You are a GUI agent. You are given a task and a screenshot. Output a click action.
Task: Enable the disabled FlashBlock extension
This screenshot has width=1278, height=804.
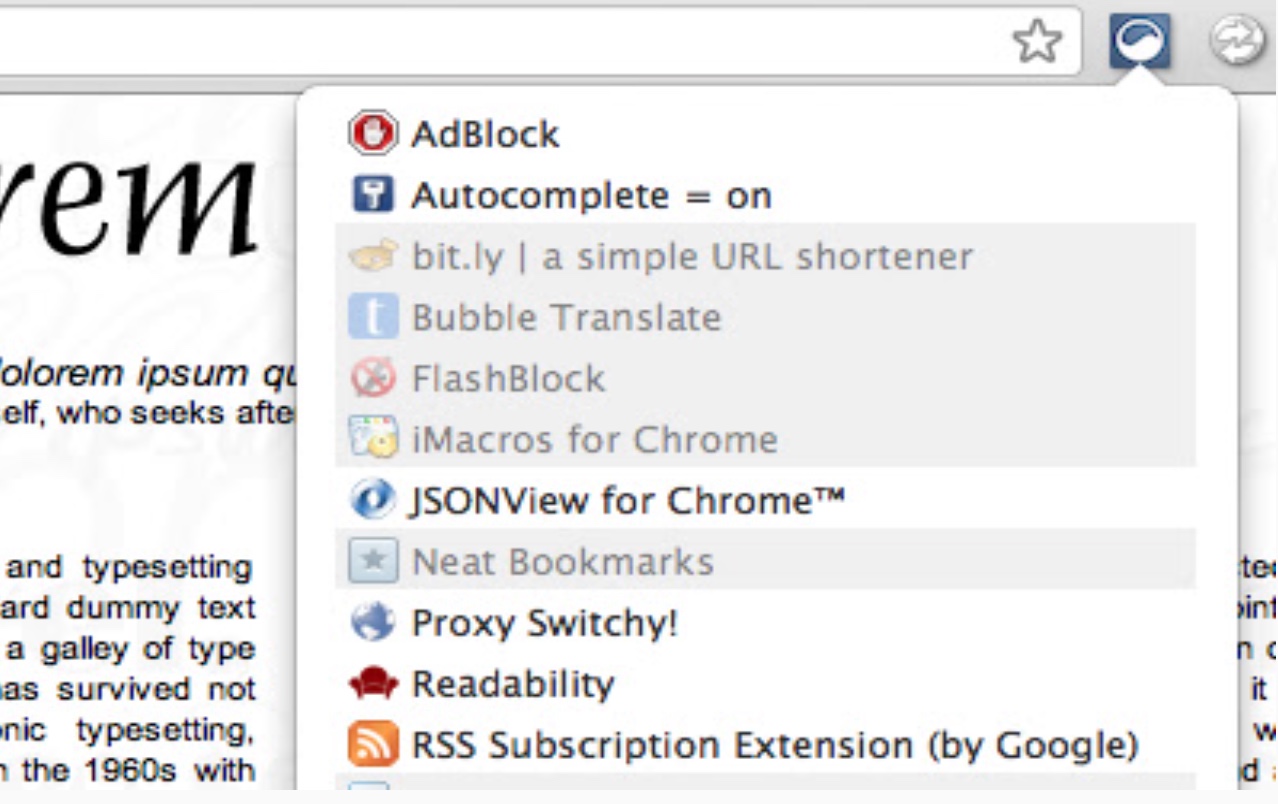pyautogui.click(x=765, y=378)
